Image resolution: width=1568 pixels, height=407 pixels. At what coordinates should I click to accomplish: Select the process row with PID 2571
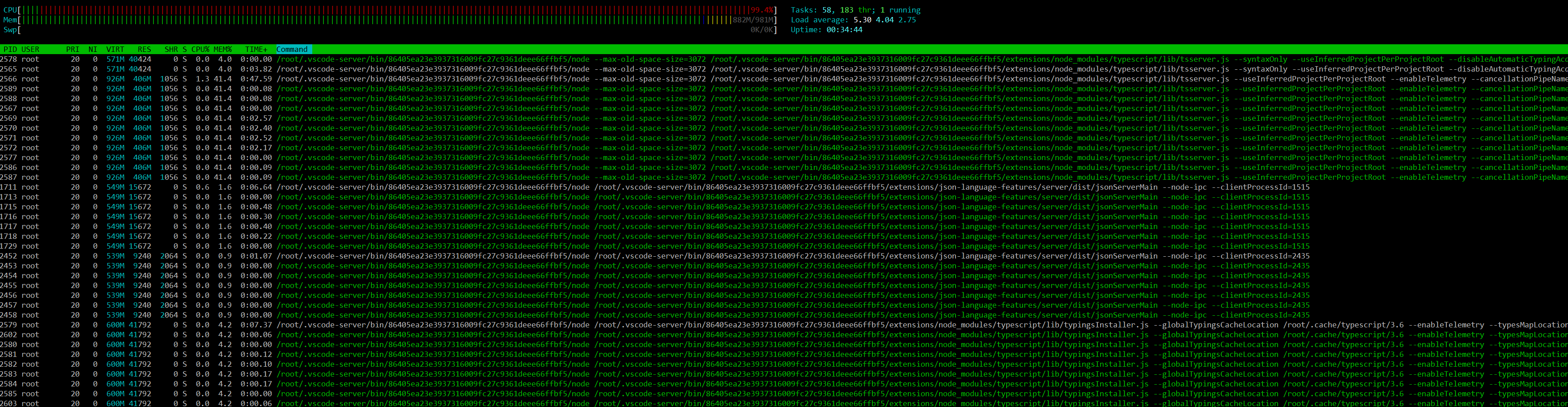pos(784,138)
